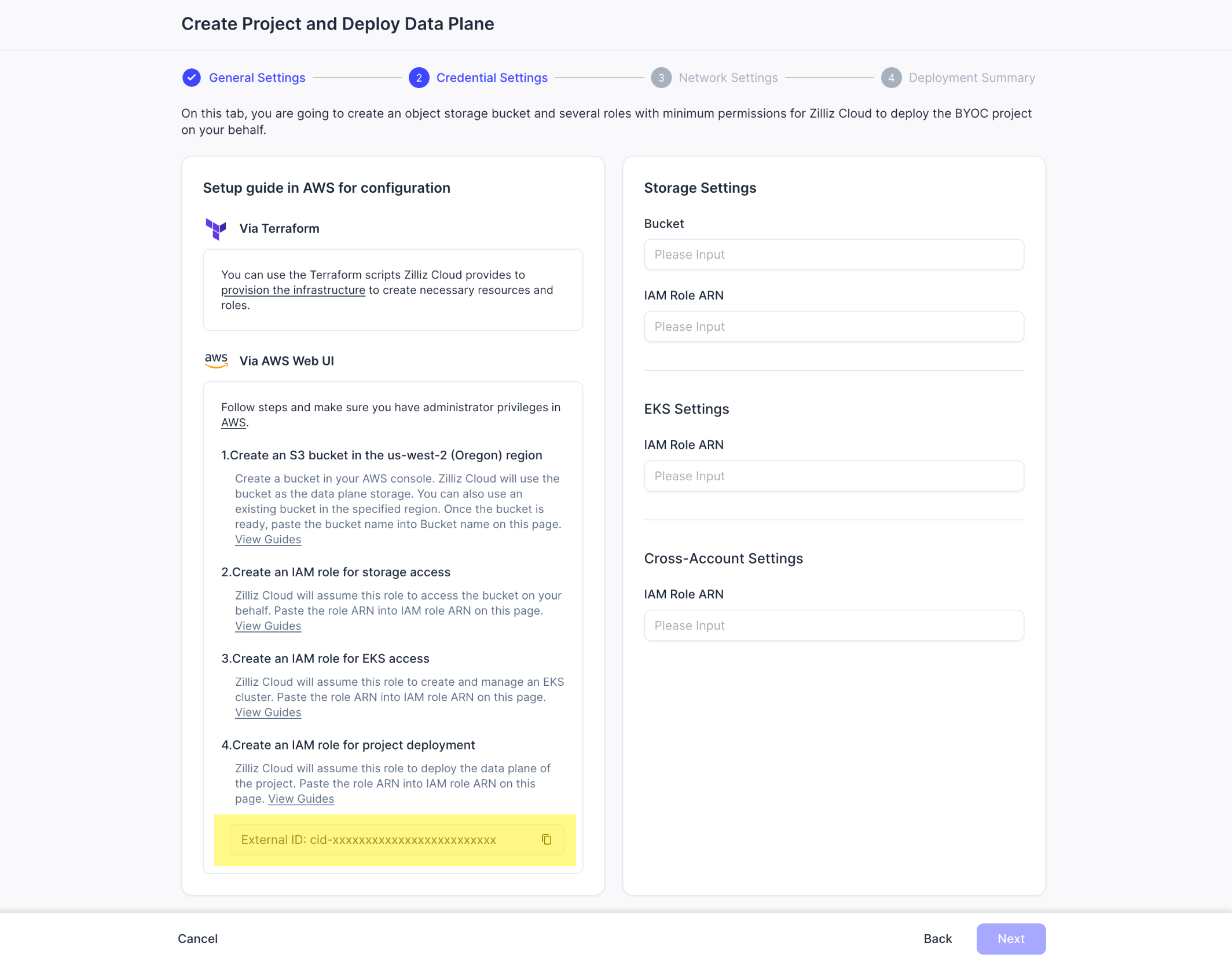This screenshot has height=965, width=1232.
Task: Open View Guides for EKS access role
Action: pos(268,712)
